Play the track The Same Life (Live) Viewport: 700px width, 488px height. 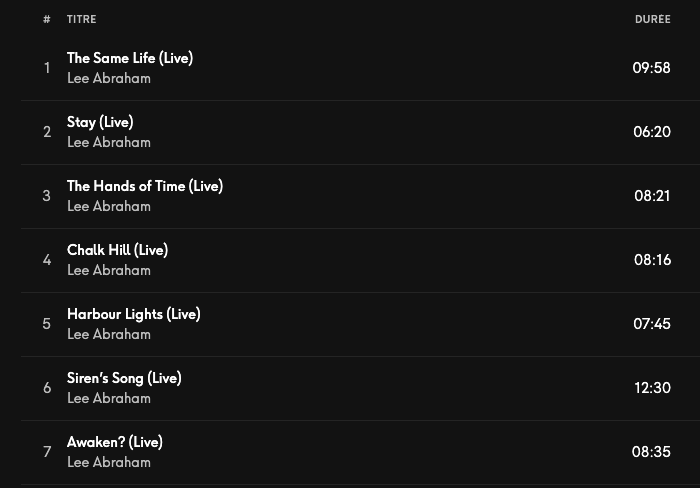pos(129,58)
